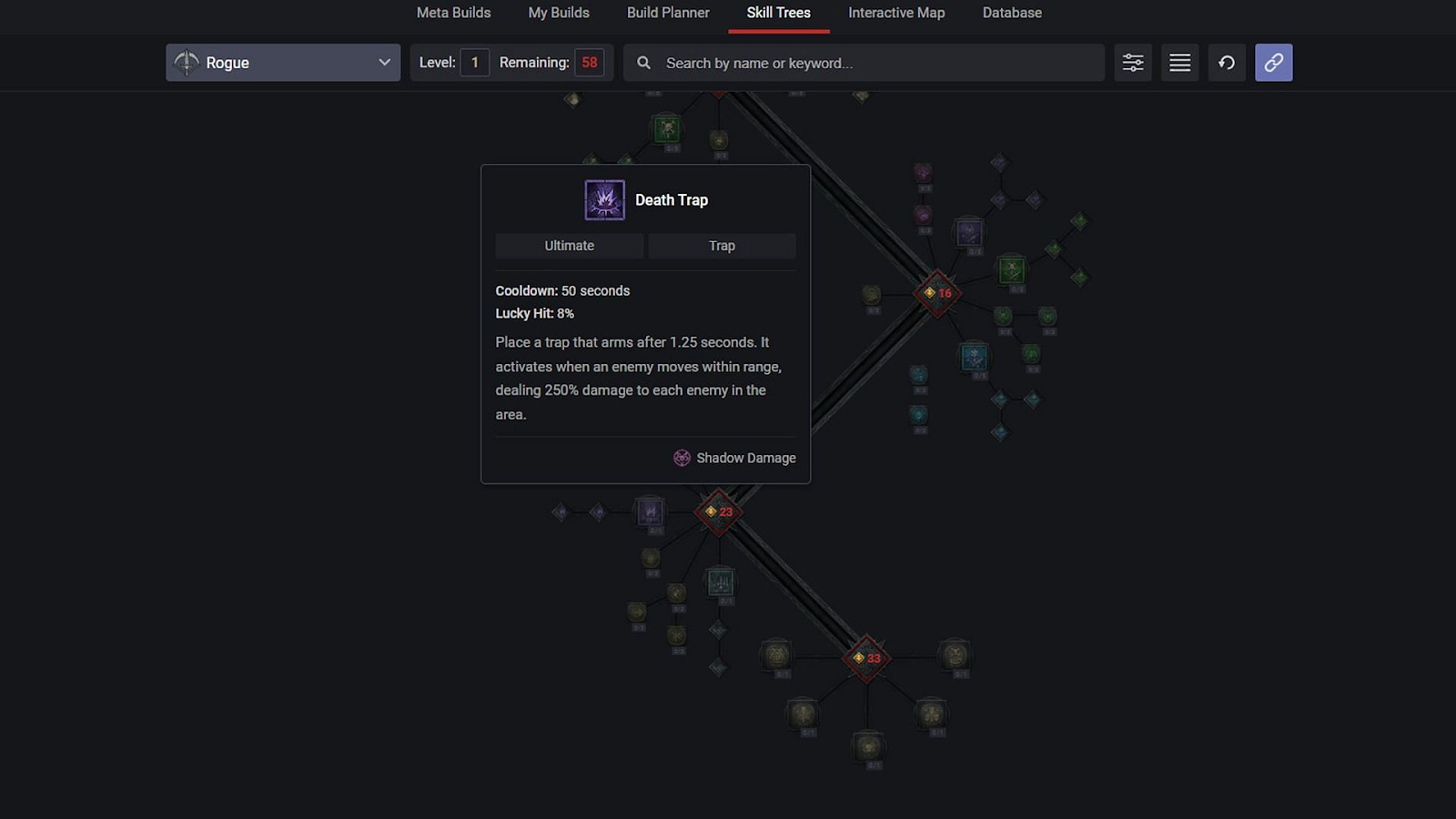Select the cluster node requiring 16 points
This screenshot has height=819, width=1456.
937,293
